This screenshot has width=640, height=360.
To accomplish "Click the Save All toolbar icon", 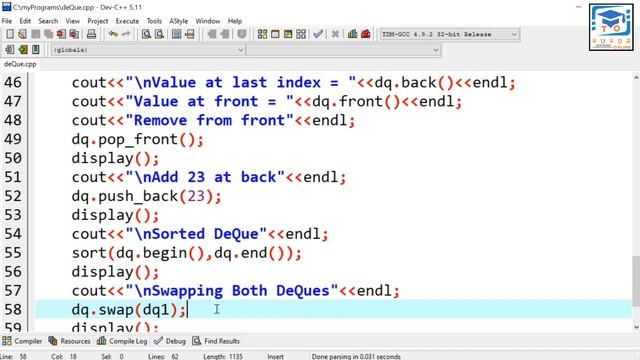I will click(x=48, y=34).
